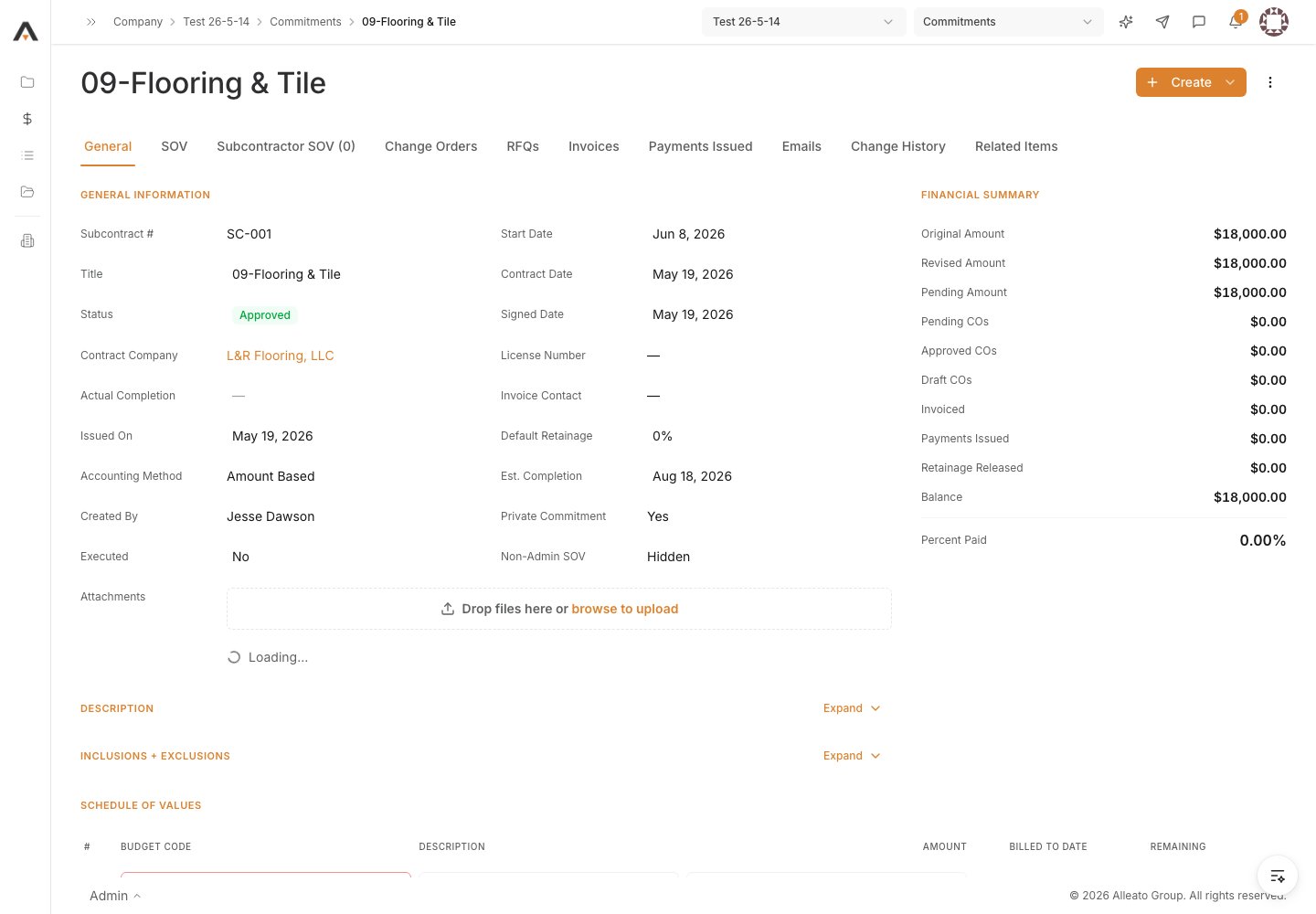This screenshot has height=914, width=1316.
Task: Click the Amount Based accounting method value
Action: click(x=271, y=476)
